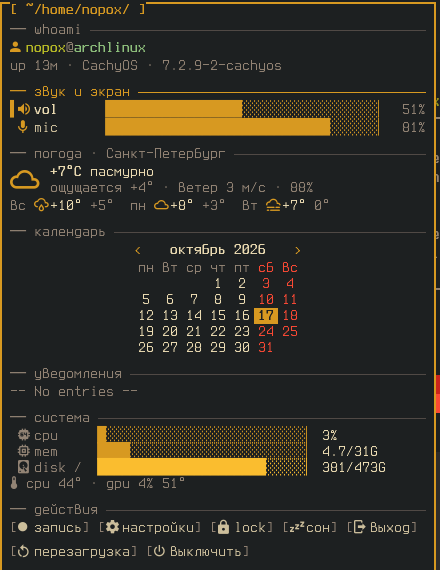The height and width of the screenshot is (570, 440).
Task: Click Monday's cloud forecast icon
Action: [161, 205]
